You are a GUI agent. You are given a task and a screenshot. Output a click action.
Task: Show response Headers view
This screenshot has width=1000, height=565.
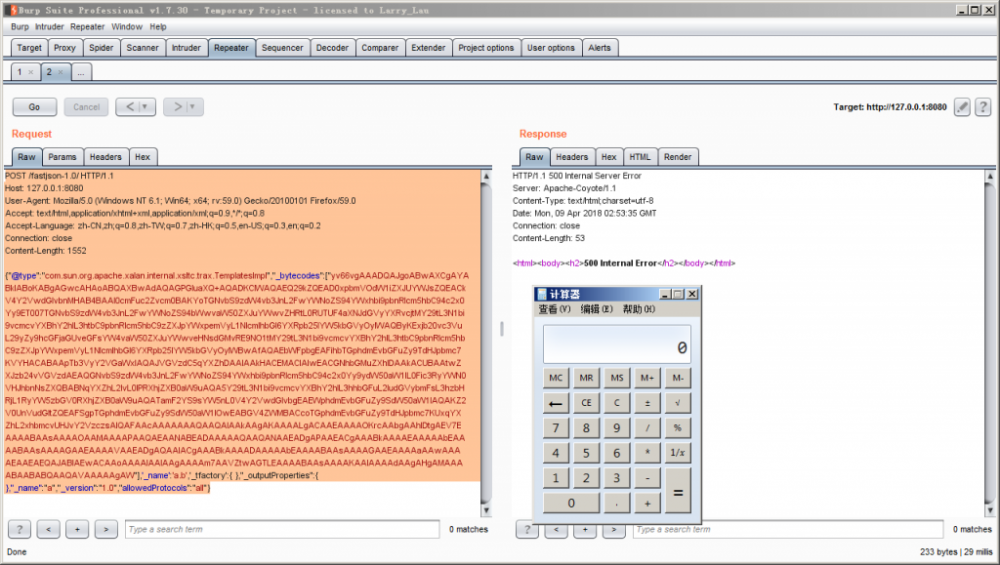point(572,157)
